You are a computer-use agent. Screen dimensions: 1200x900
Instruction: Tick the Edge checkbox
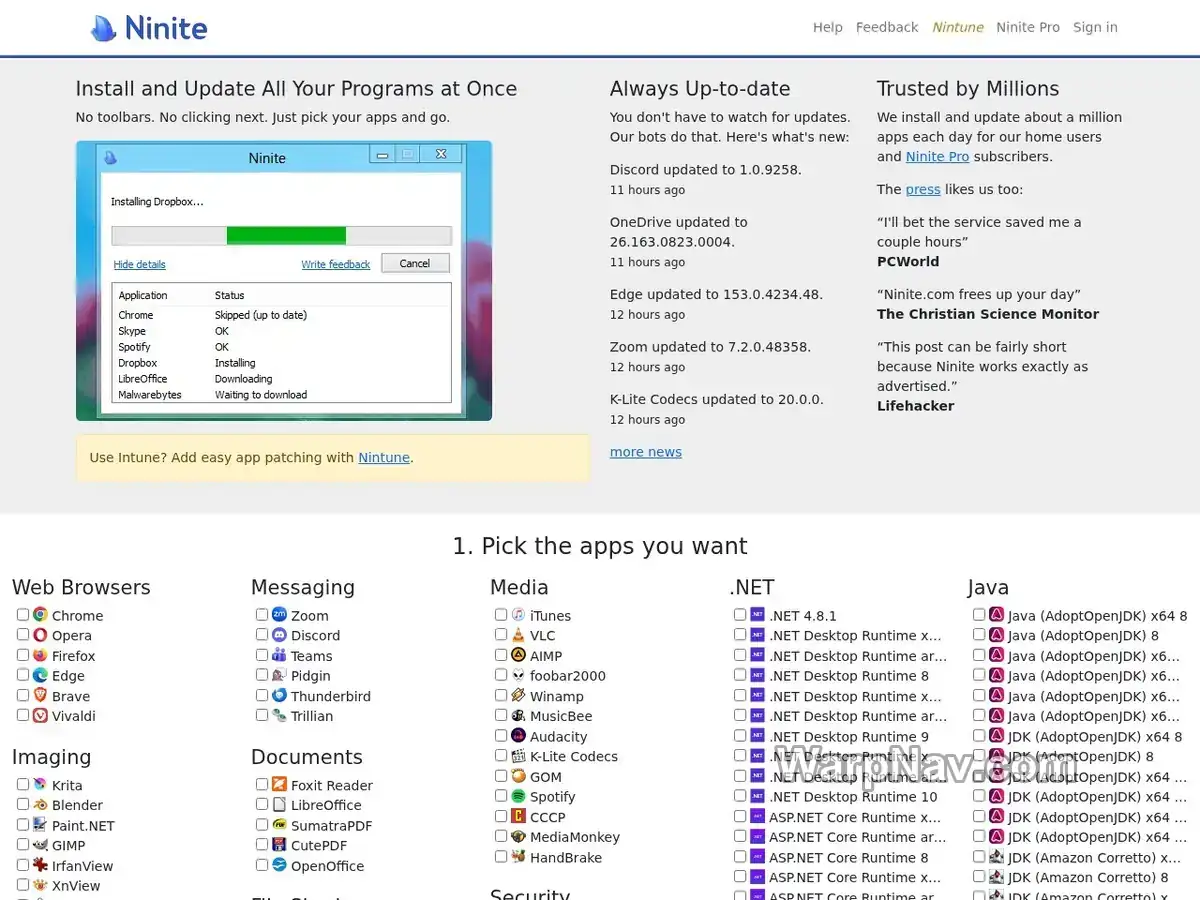pos(23,675)
